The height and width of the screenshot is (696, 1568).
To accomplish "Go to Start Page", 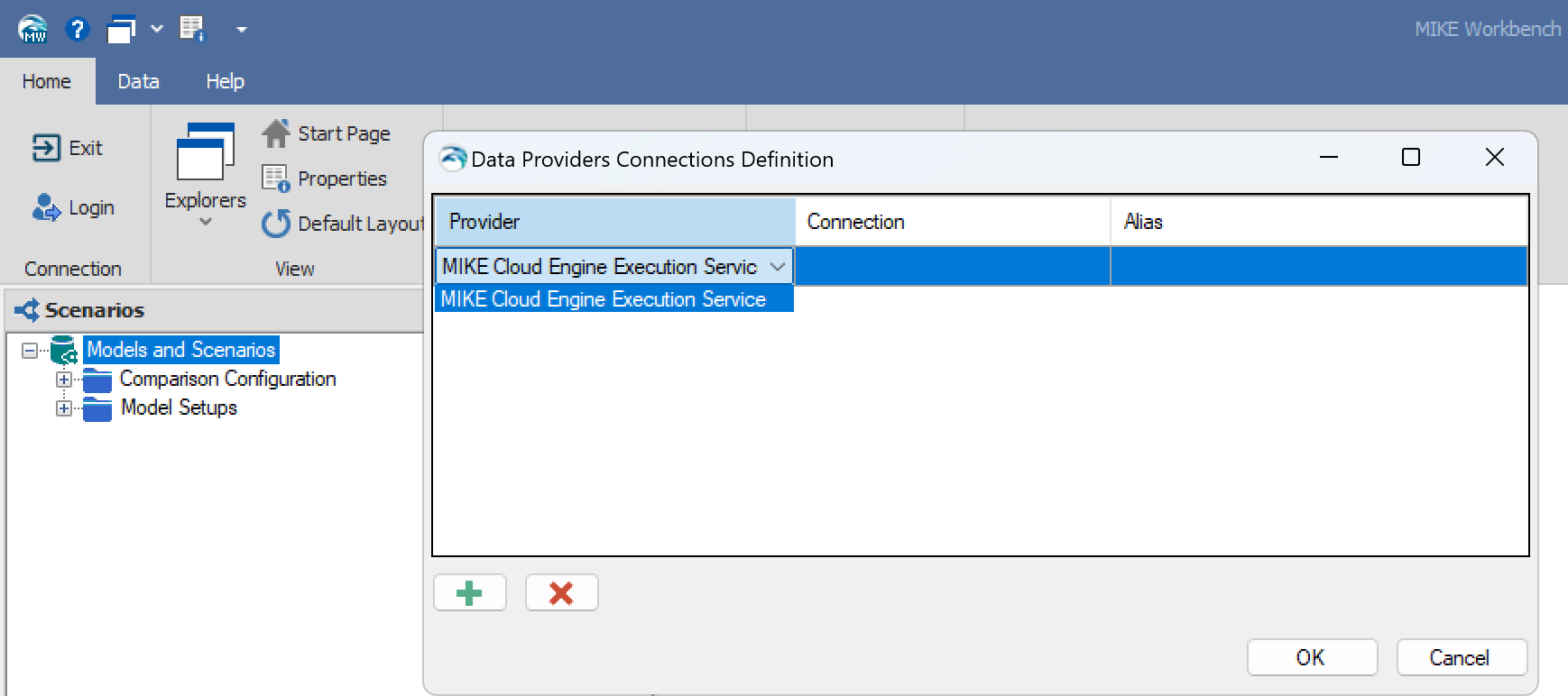I will tap(327, 133).
